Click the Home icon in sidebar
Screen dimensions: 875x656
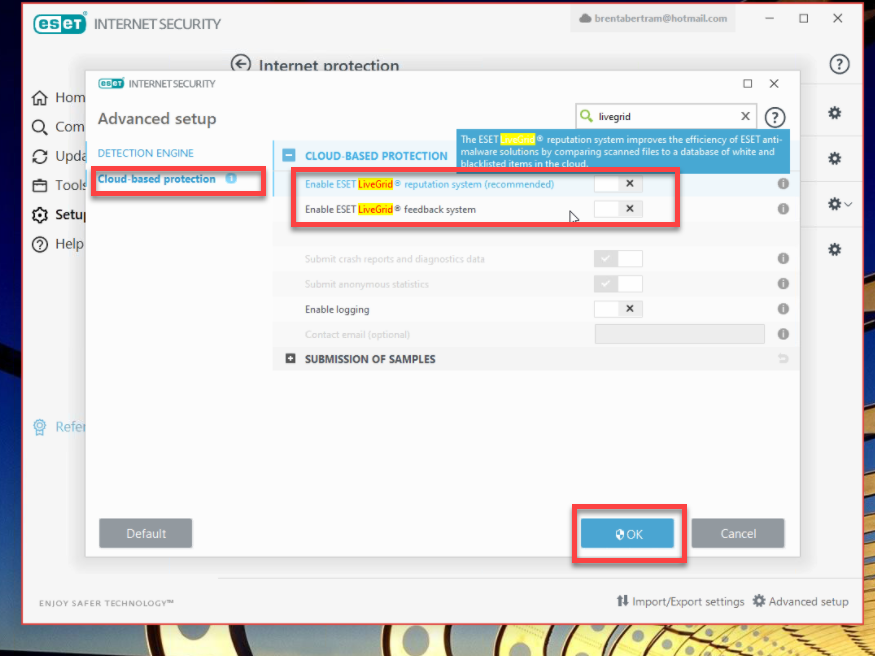40,98
